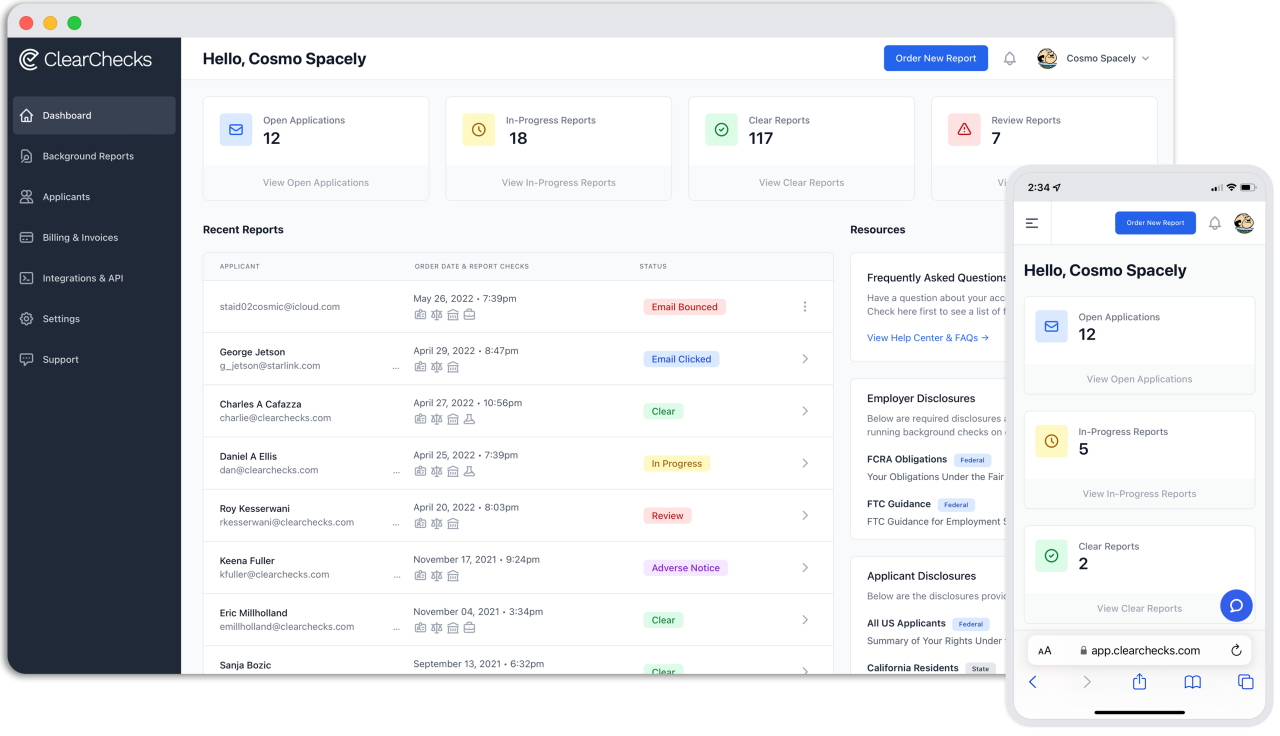
Task: Open View Help Center & FAQs link
Action: tap(927, 338)
